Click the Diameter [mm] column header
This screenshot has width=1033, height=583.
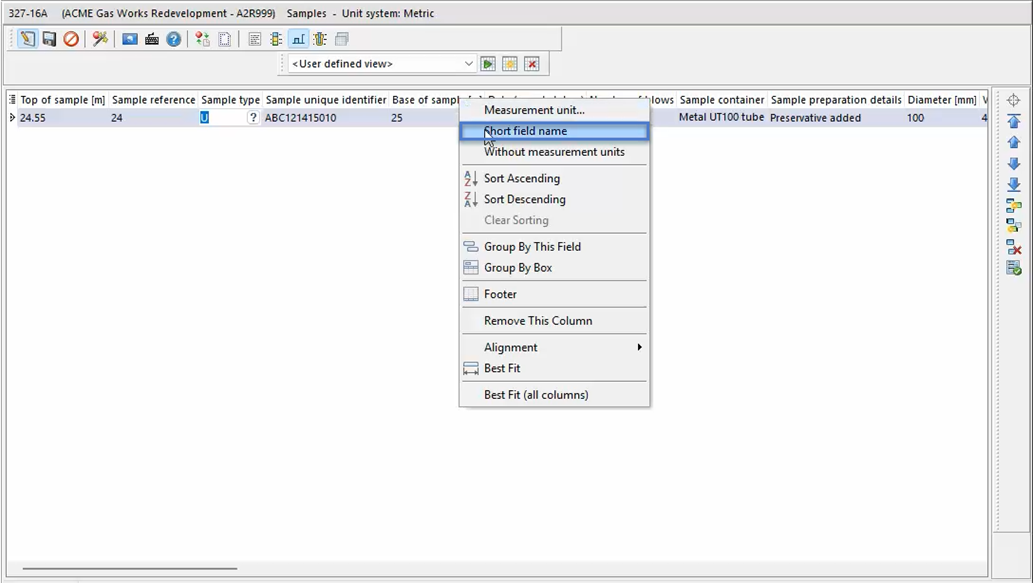coord(941,100)
